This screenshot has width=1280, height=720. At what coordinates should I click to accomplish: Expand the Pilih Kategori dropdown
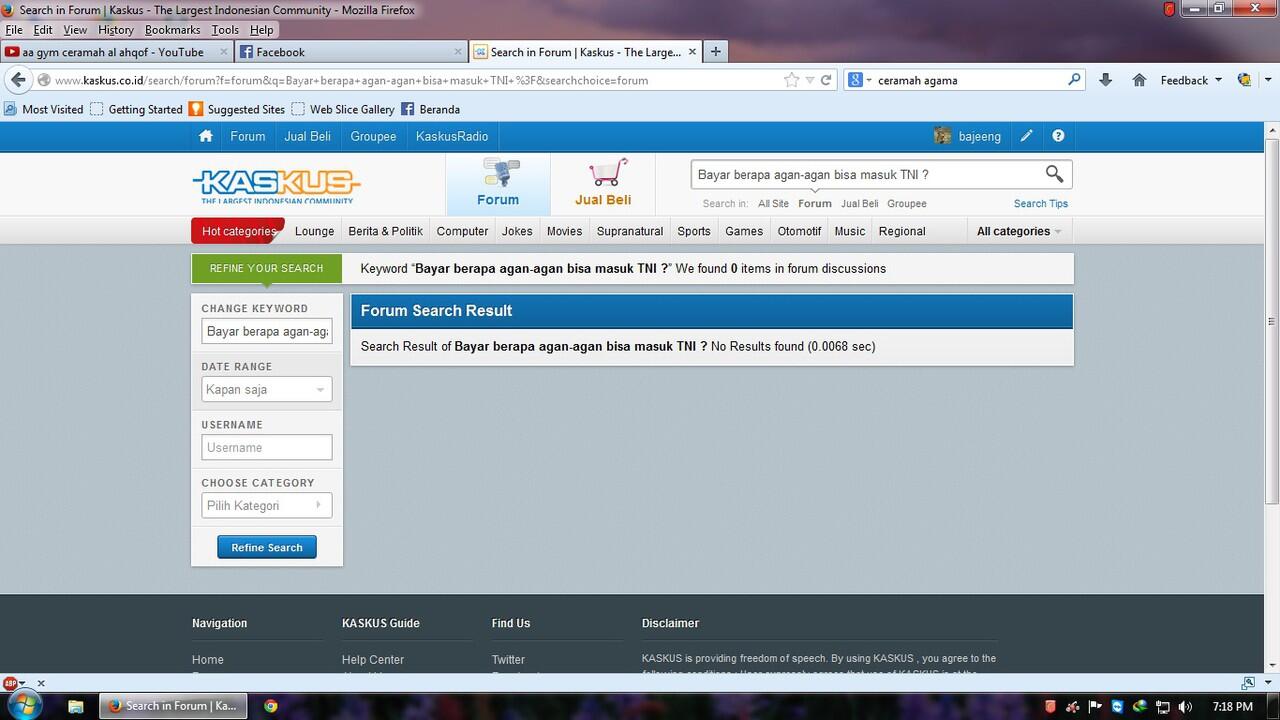267,505
